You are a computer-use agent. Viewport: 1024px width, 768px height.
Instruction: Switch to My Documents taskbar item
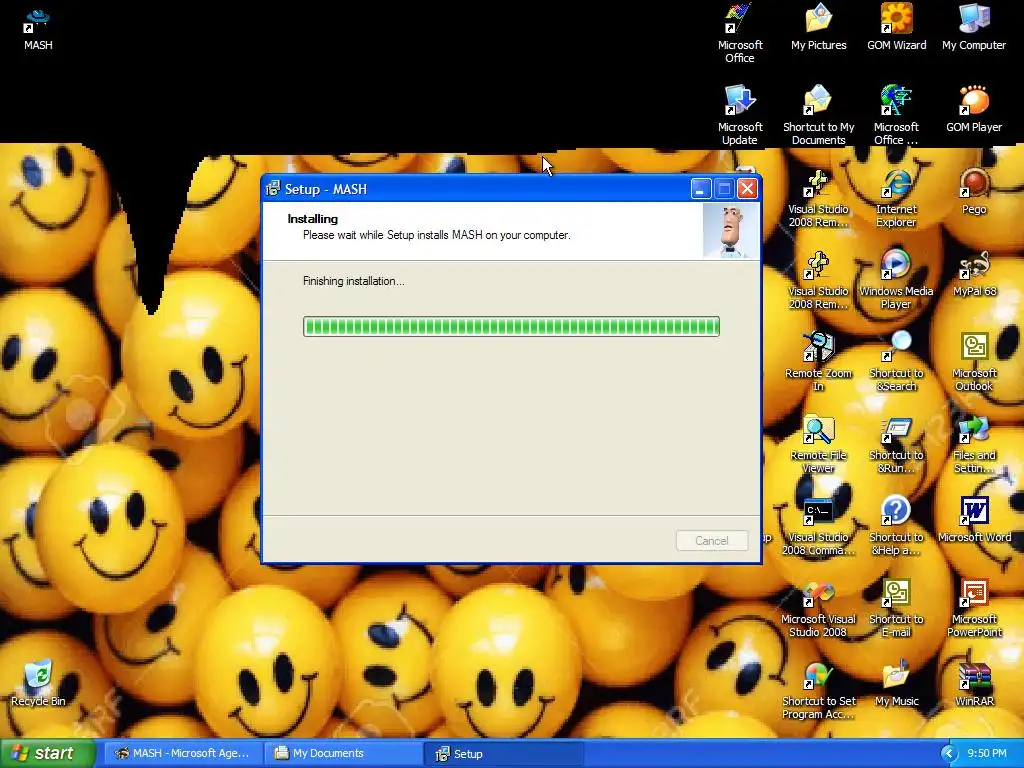coord(344,753)
